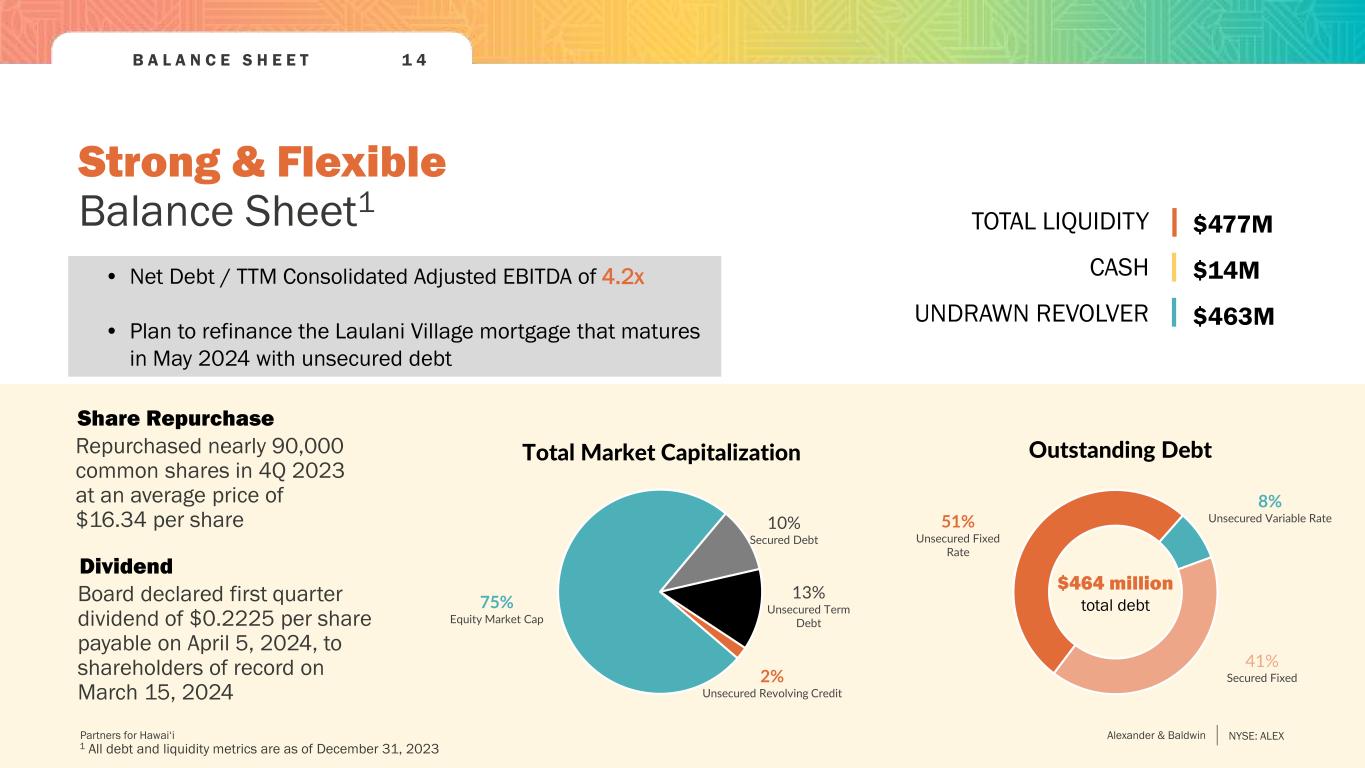Select the light peach Secured Fixed donut segment

pos(1150,658)
